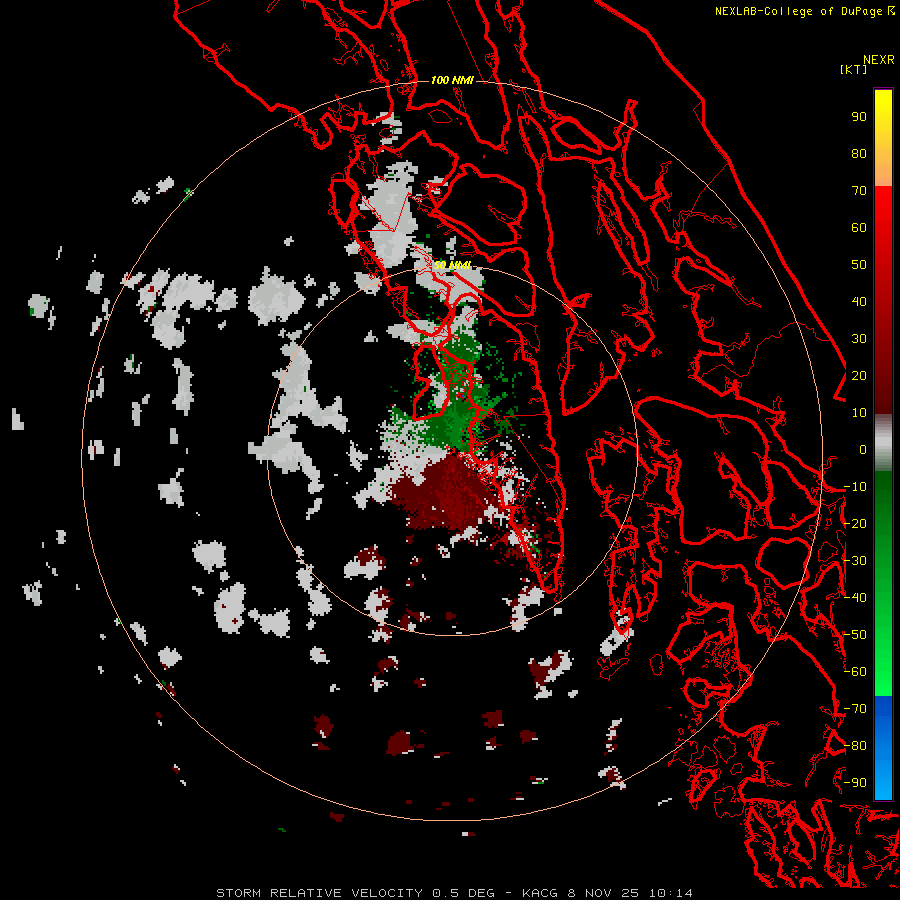Select the -40 value on the velocity scale
This screenshot has width=900, height=900.
pyautogui.click(x=855, y=598)
